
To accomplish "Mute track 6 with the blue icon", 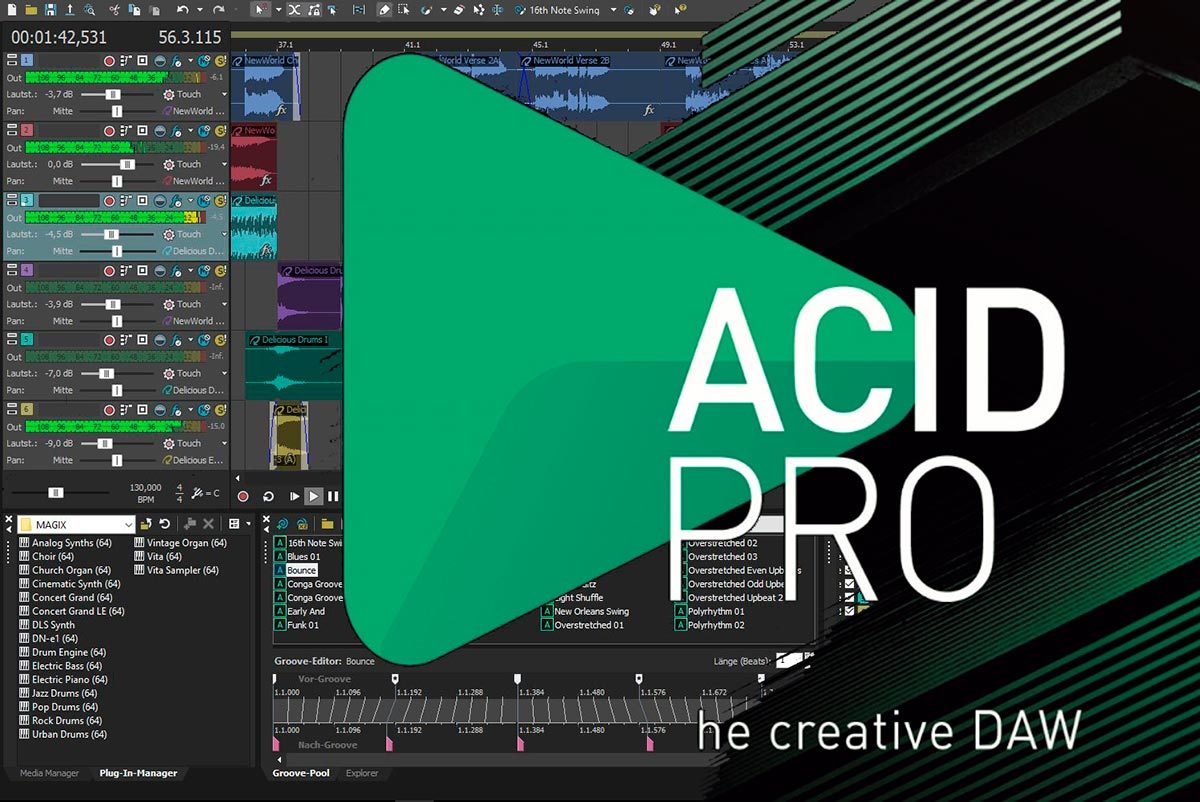I will coord(204,409).
